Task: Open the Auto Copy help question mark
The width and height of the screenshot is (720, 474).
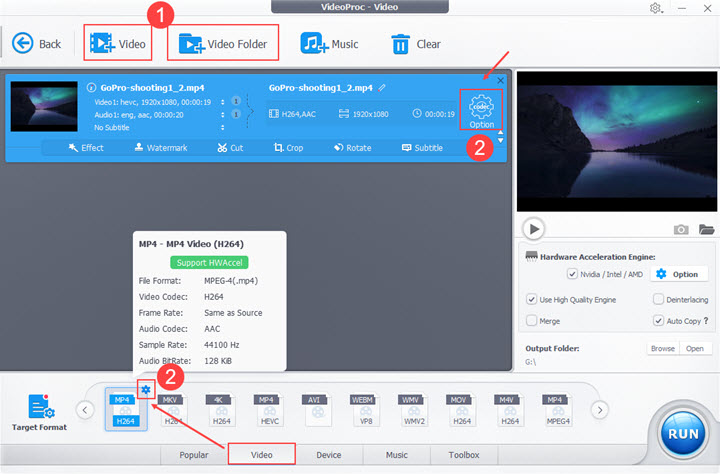Action: (706, 321)
